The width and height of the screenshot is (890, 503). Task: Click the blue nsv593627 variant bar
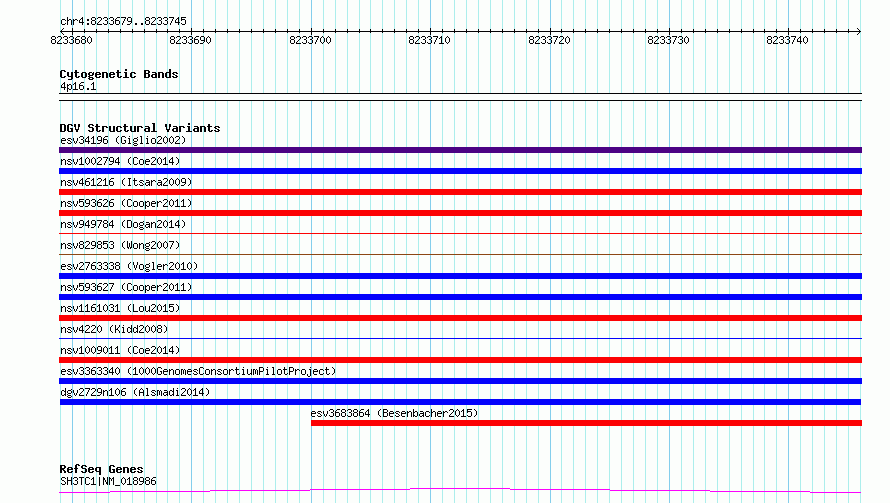460,297
